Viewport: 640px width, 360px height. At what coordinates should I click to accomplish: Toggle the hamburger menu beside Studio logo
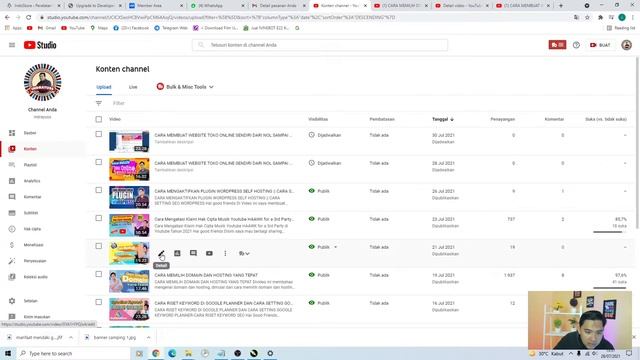tap(12, 45)
